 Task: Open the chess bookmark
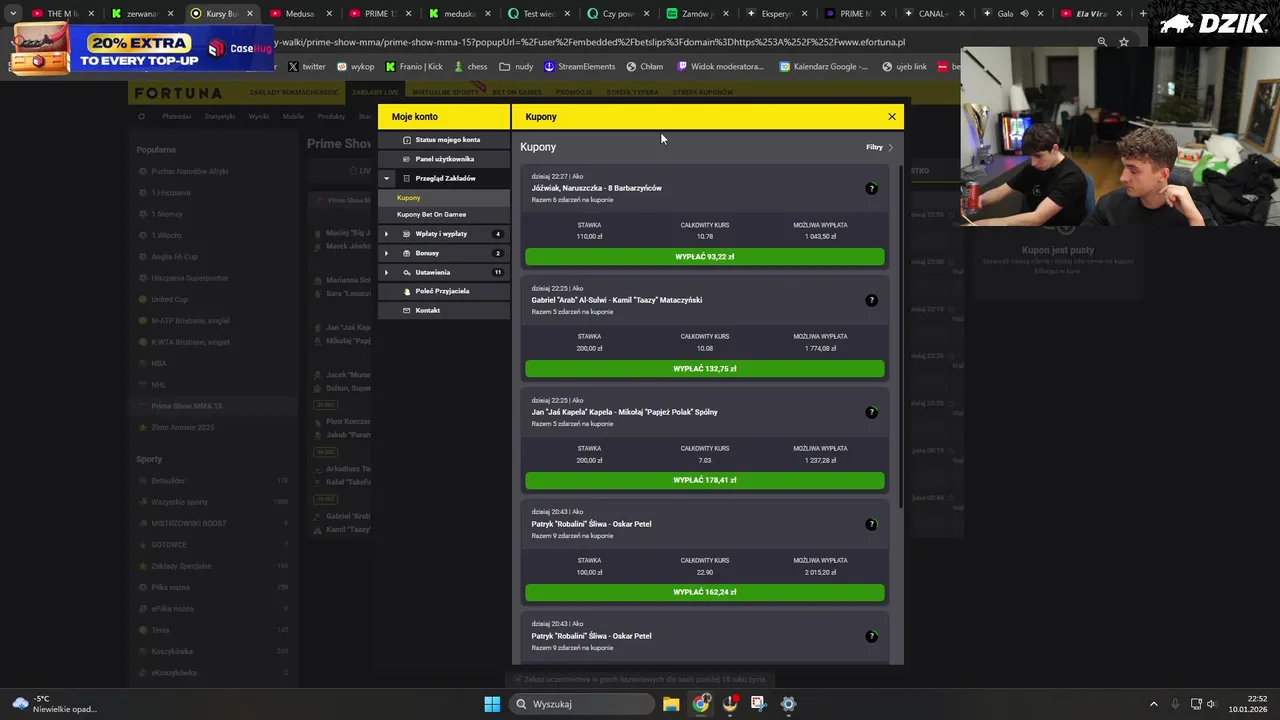[x=471, y=67]
